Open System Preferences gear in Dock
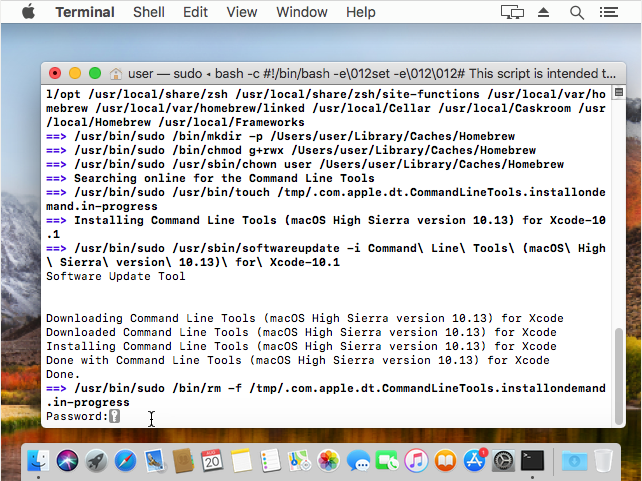This screenshot has height=481, width=642. 503,461
